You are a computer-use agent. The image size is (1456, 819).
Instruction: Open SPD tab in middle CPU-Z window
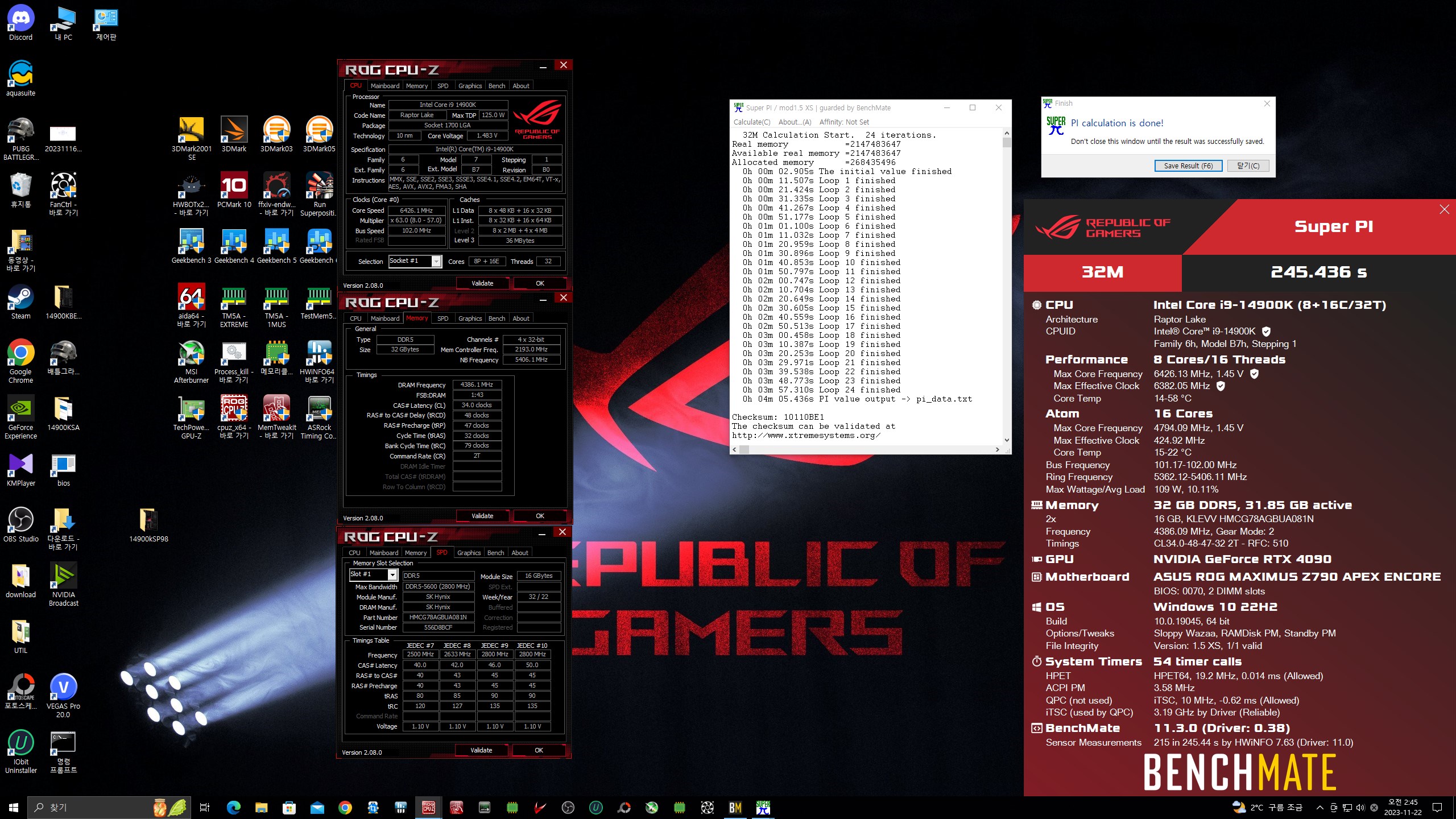click(x=442, y=318)
